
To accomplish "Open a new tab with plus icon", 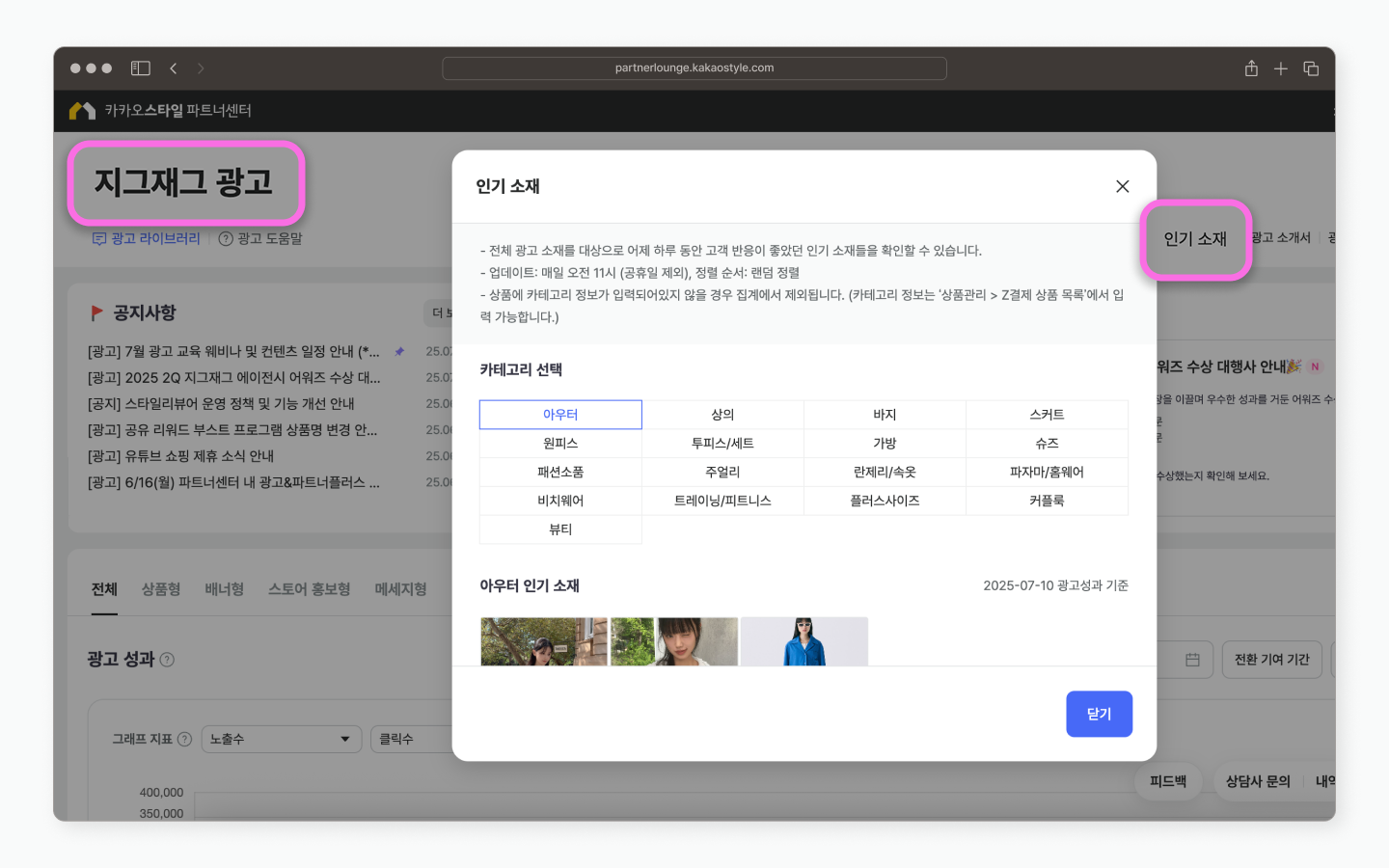I will (x=1281, y=68).
